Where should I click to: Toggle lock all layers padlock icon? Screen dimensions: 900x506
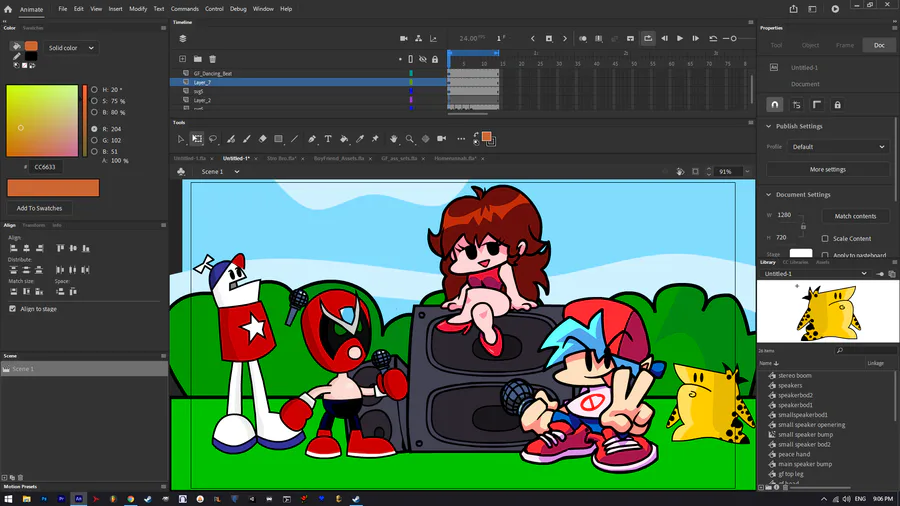point(435,59)
